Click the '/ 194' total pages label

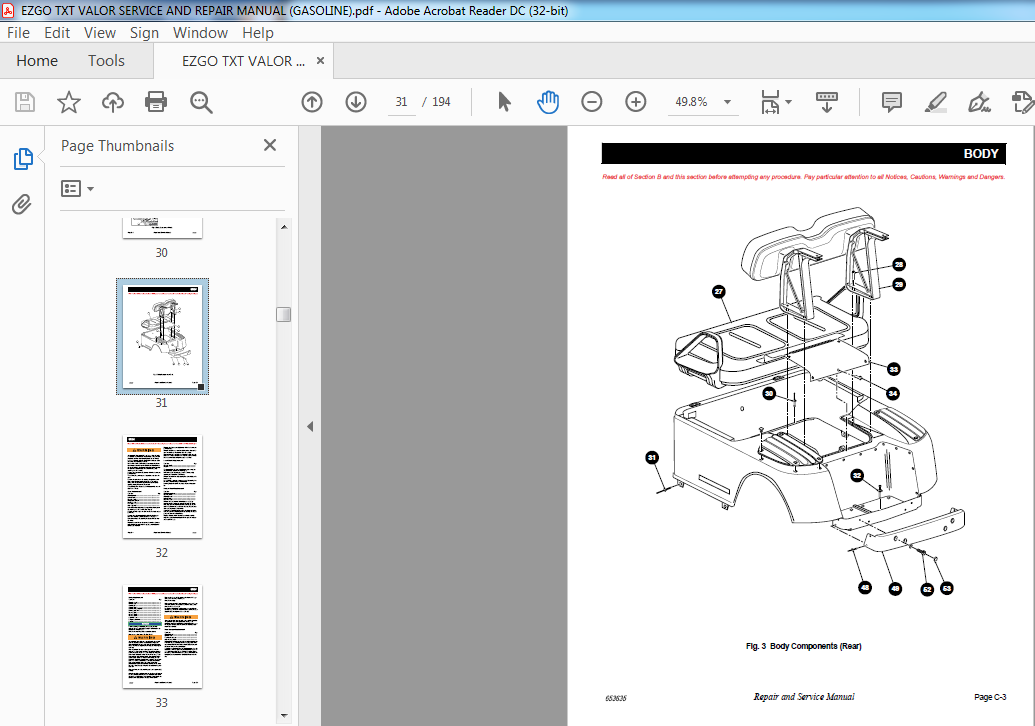coord(437,102)
